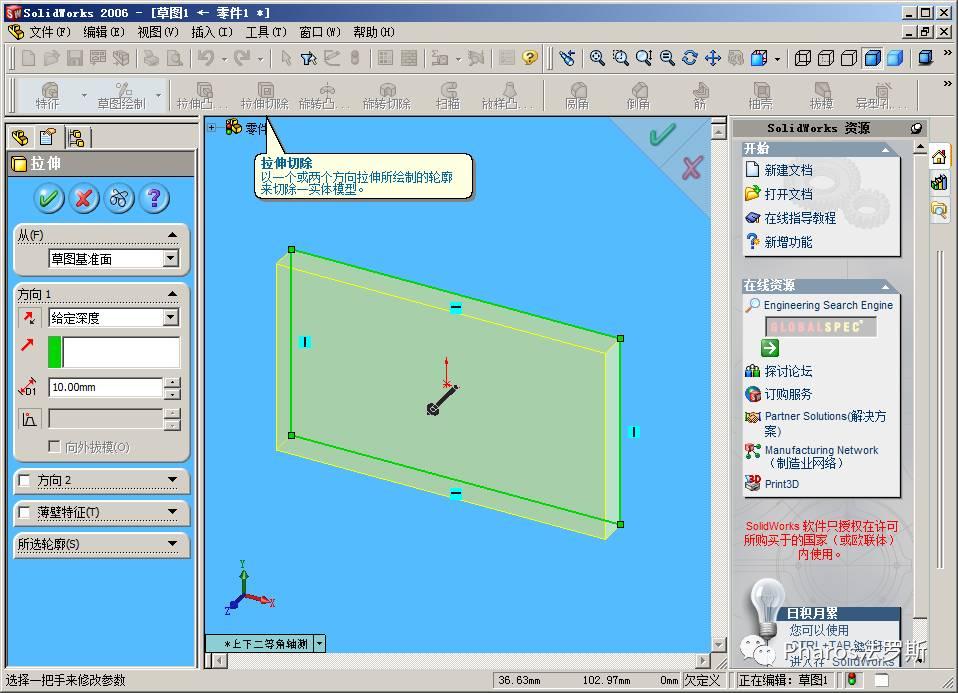Expand the 所选轮廓 section
The height and width of the screenshot is (693, 958).
click(x=173, y=543)
